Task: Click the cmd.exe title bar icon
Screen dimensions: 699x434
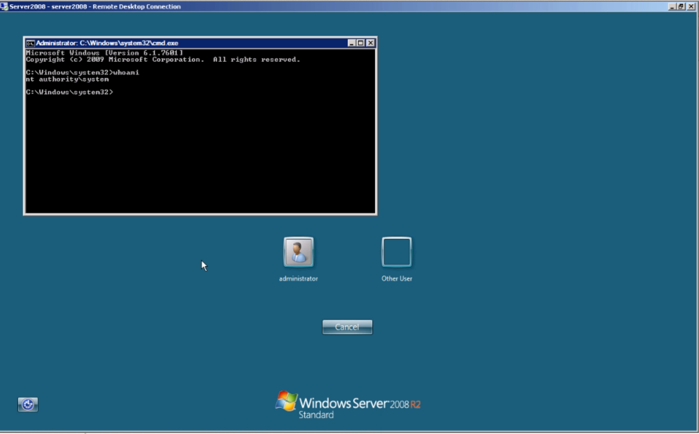Action: (x=30, y=43)
